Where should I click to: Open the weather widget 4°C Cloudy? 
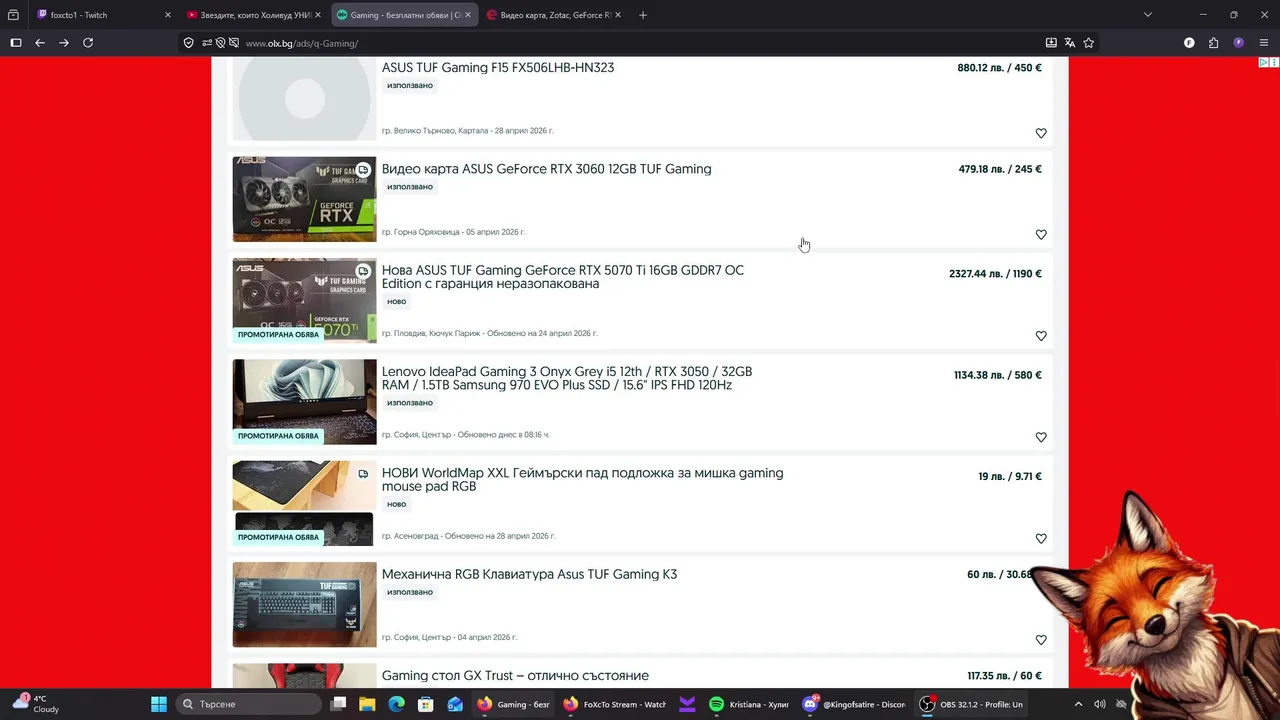click(x=36, y=704)
